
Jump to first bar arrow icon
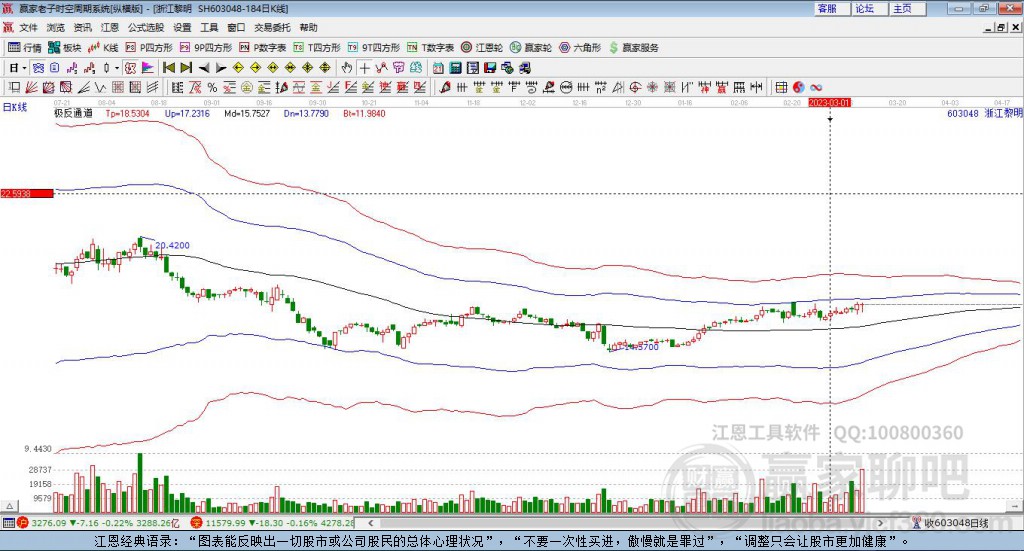[168, 68]
